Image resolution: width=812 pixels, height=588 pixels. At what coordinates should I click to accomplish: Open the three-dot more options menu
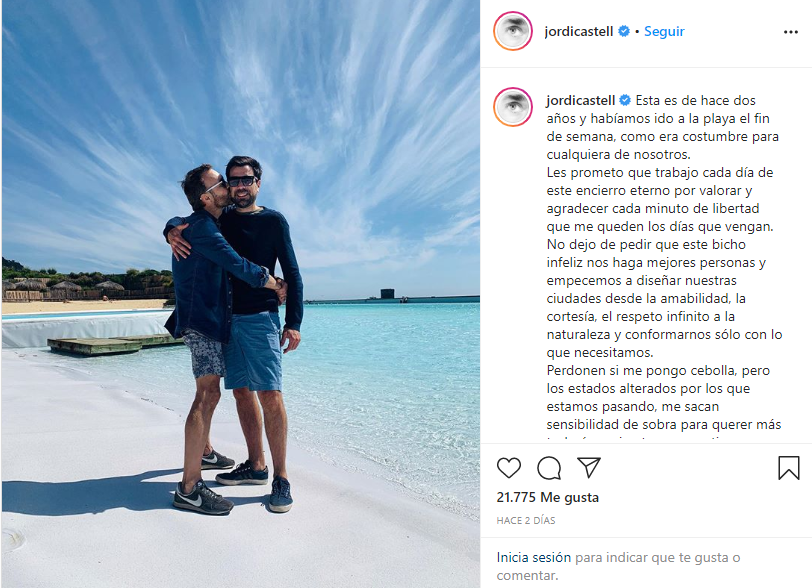click(x=791, y=32)
